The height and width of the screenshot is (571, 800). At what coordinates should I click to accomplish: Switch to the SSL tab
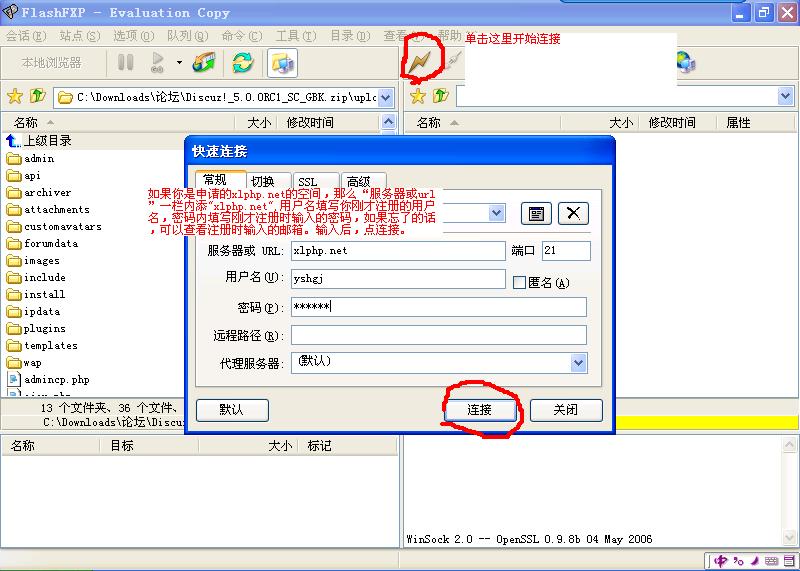314,181
